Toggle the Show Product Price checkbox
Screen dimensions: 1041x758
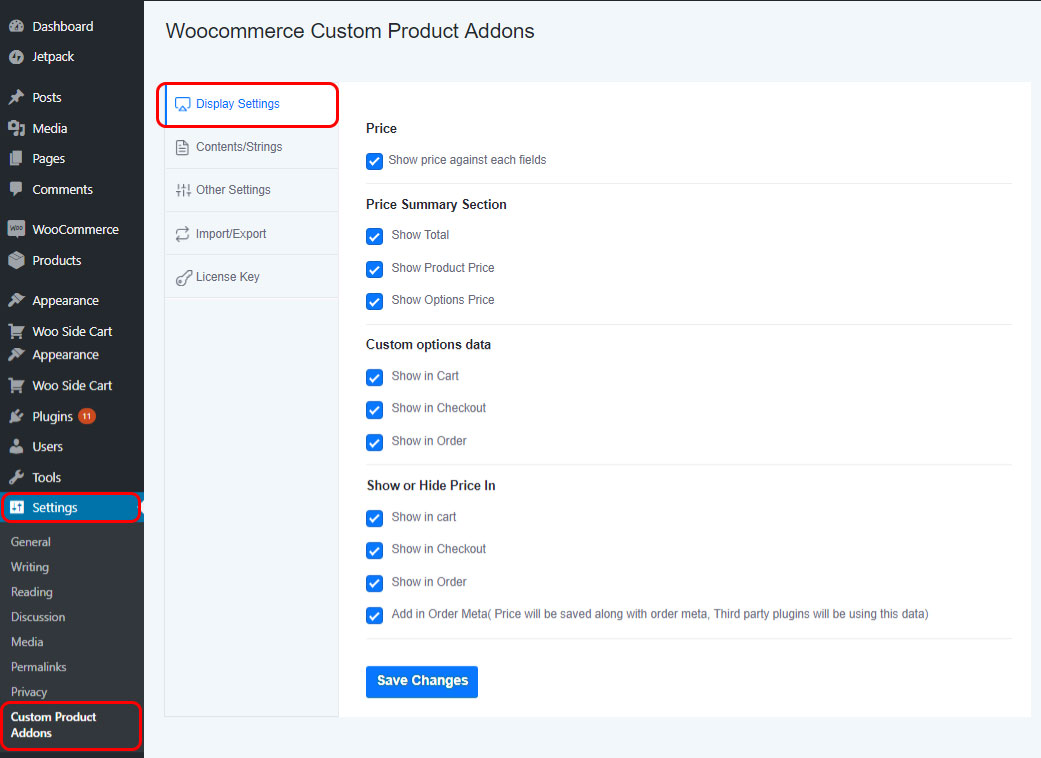(374, 269)
